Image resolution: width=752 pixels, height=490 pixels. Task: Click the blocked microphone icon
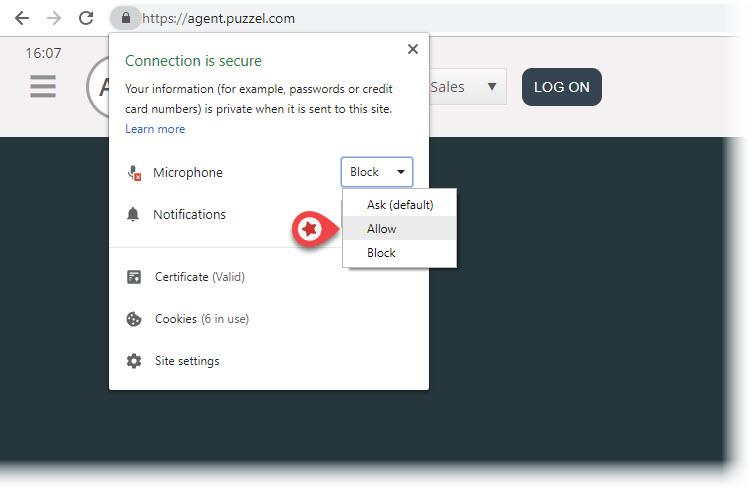point(134,173)
